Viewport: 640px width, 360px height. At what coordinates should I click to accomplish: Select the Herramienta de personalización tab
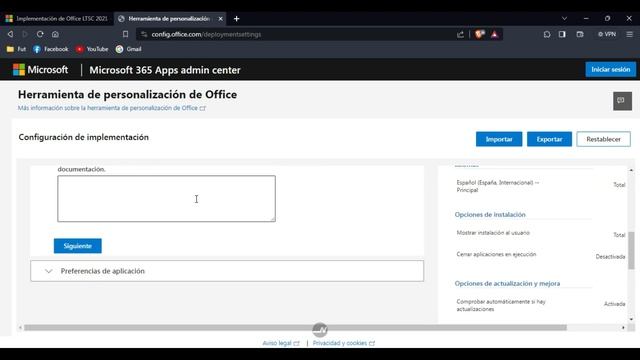pyautogui.click(x=169, y=19)
